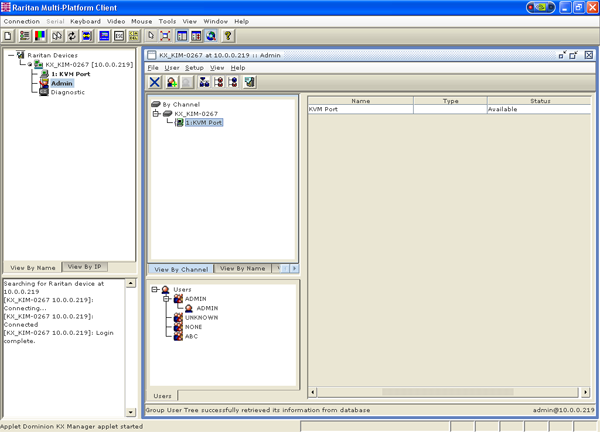Image resolution: width=600 pixels, height=432 pixels.
Task: Select the single mouse cursor icon
Action: point(151,36)
